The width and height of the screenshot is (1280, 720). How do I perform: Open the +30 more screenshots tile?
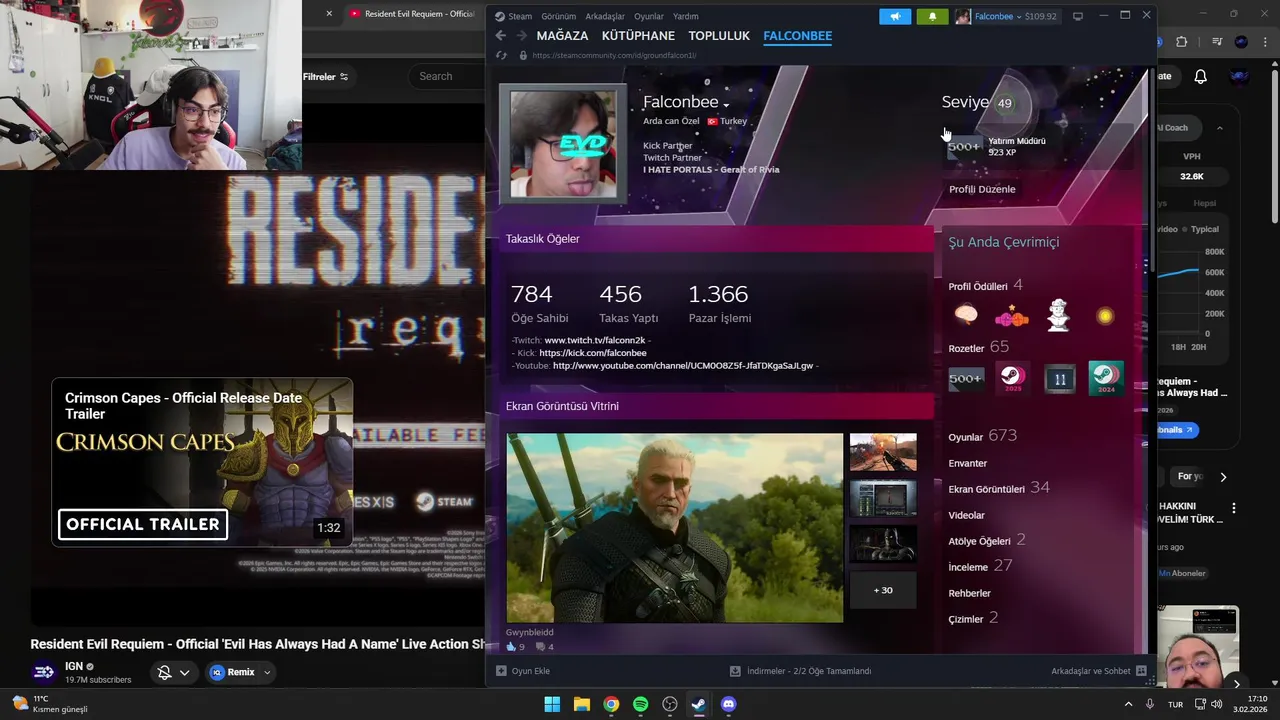(883, 590)
